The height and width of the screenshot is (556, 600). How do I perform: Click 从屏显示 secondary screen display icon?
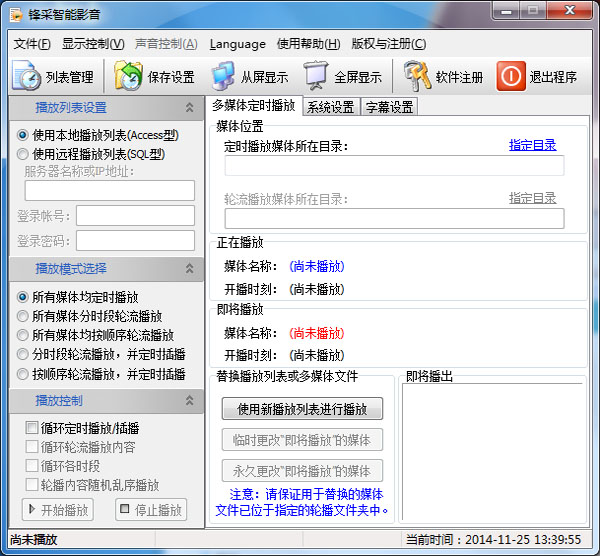click(250, 77)
